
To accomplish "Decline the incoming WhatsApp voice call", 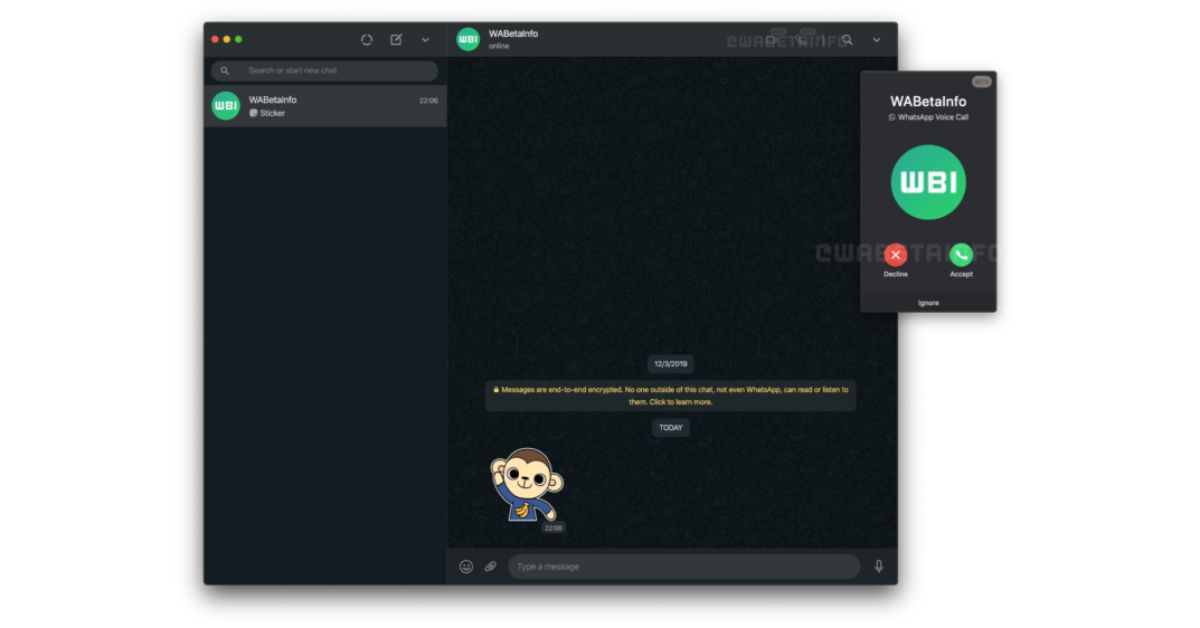I will [895, 255].
